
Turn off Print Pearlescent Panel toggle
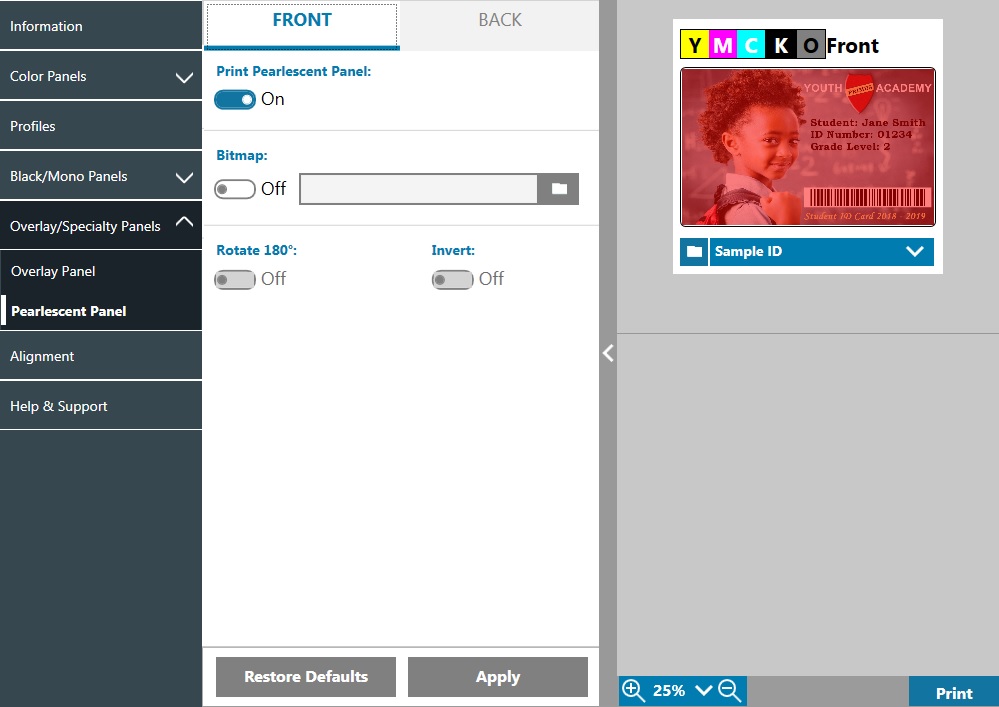235,100
